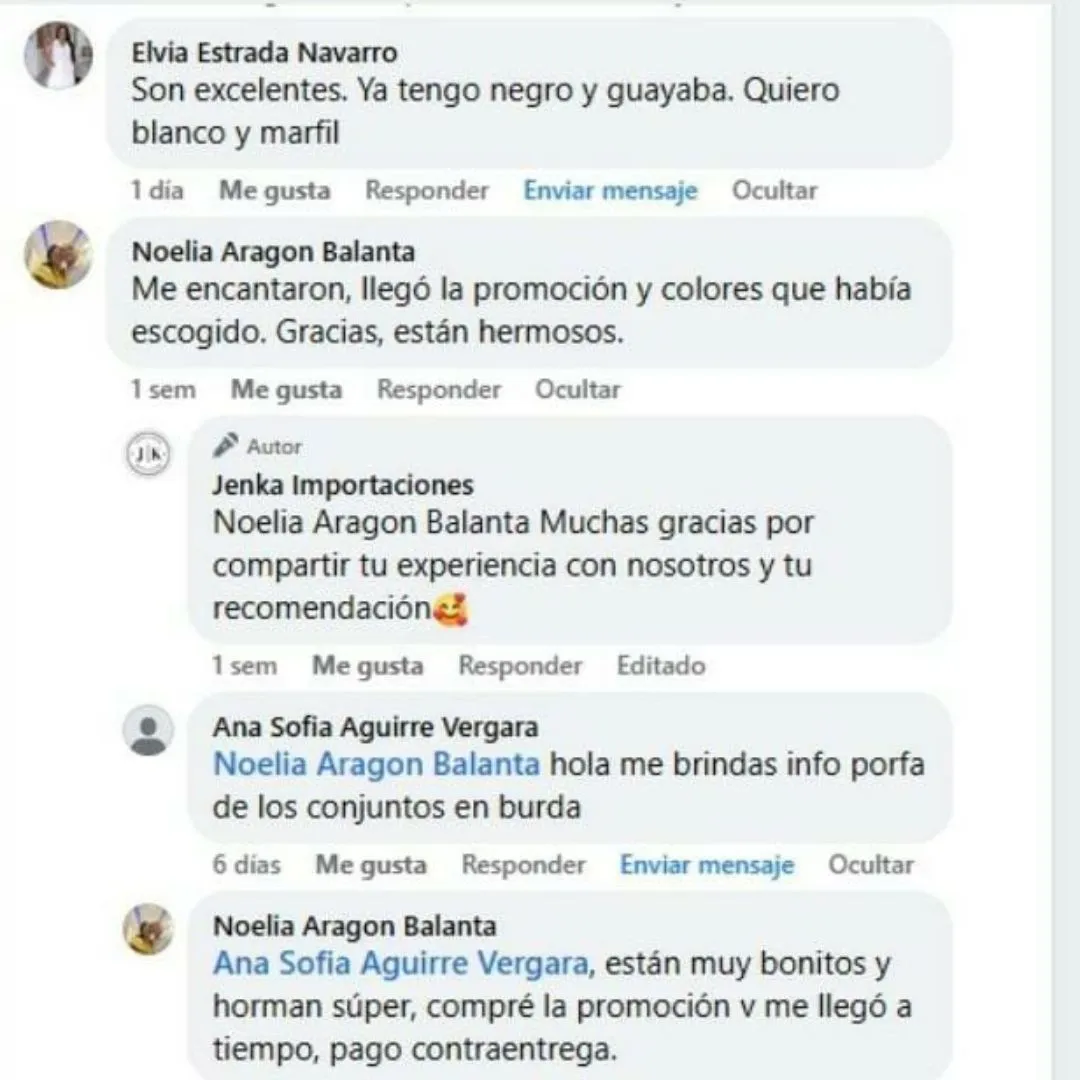The width and height of the screenshot is (1080, 1080).
Task: Like Elvia Estrada Navarro's comment
Action: (275, 190)
